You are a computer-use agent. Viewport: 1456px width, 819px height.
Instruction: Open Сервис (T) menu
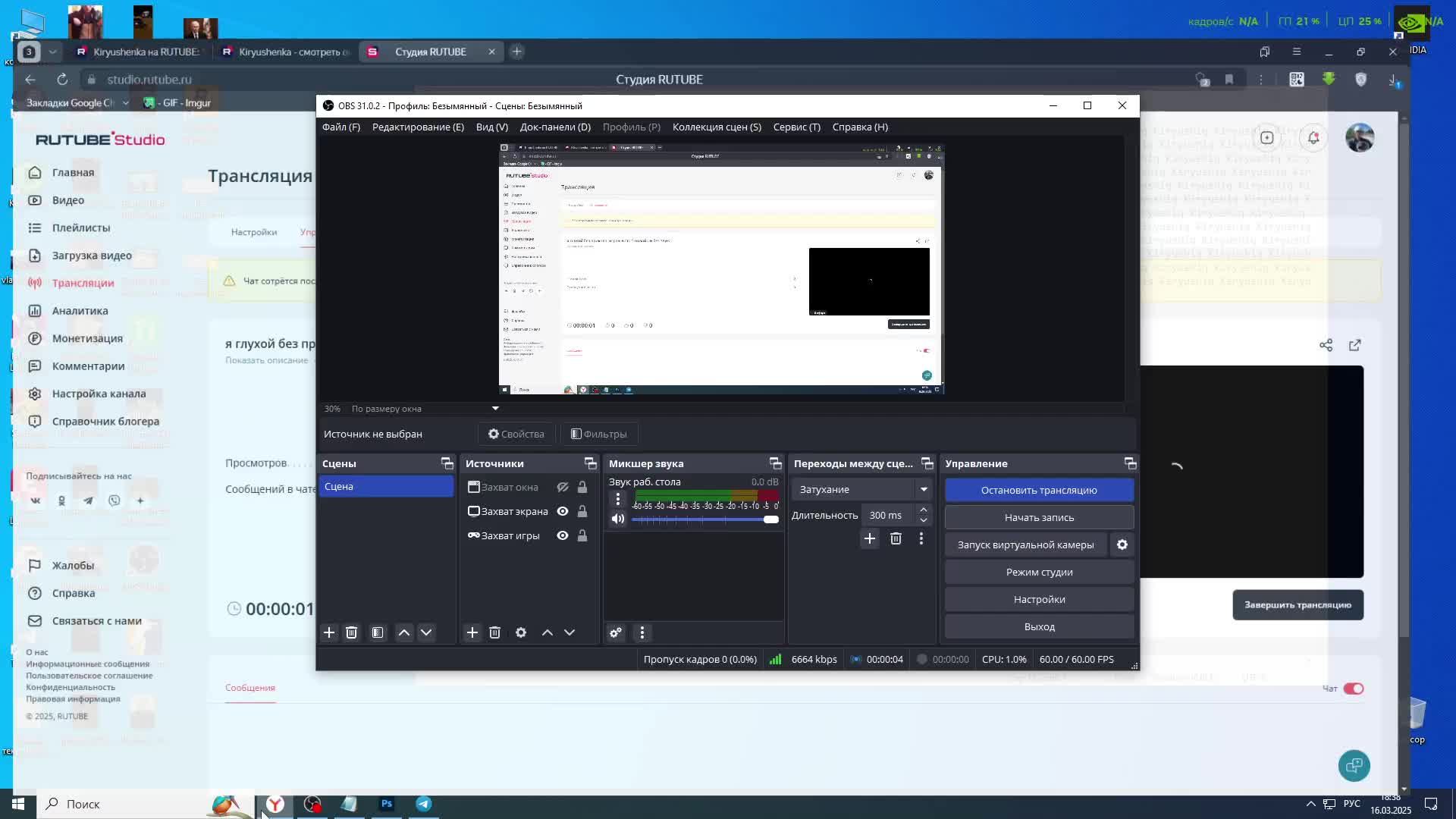797,127
